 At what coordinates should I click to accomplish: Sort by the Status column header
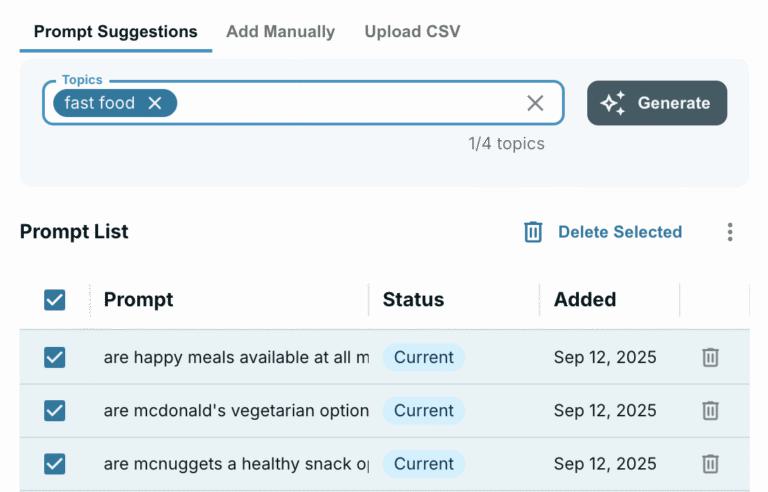click(413, 299)
